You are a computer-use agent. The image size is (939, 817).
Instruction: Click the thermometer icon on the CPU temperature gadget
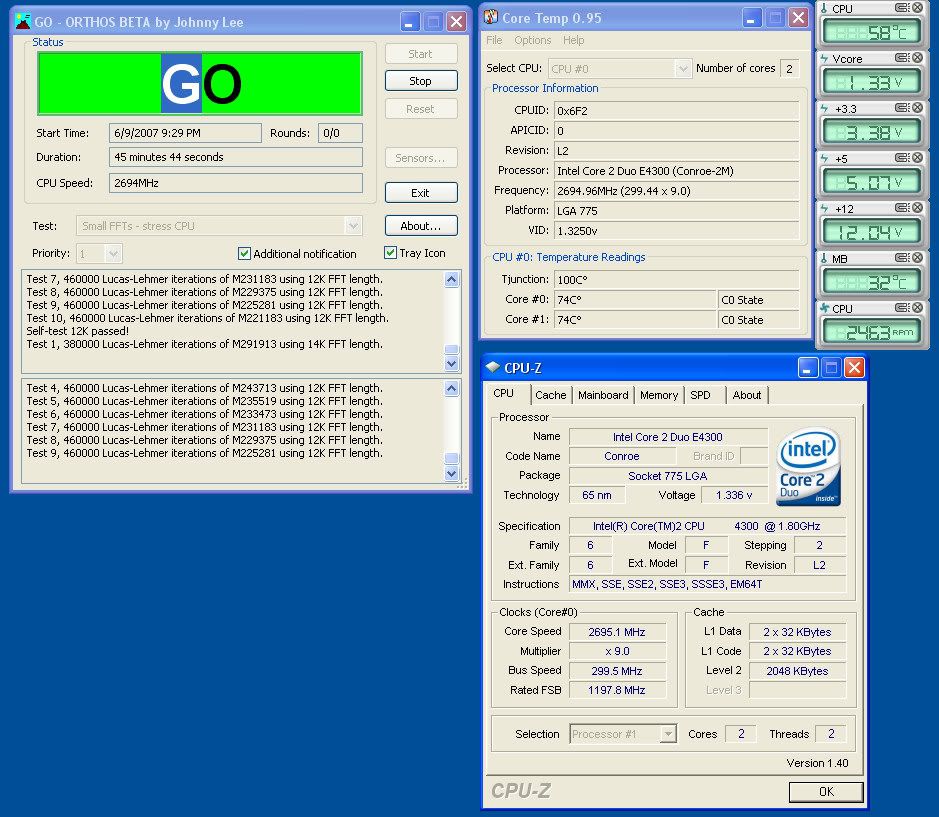pos(824,8)
